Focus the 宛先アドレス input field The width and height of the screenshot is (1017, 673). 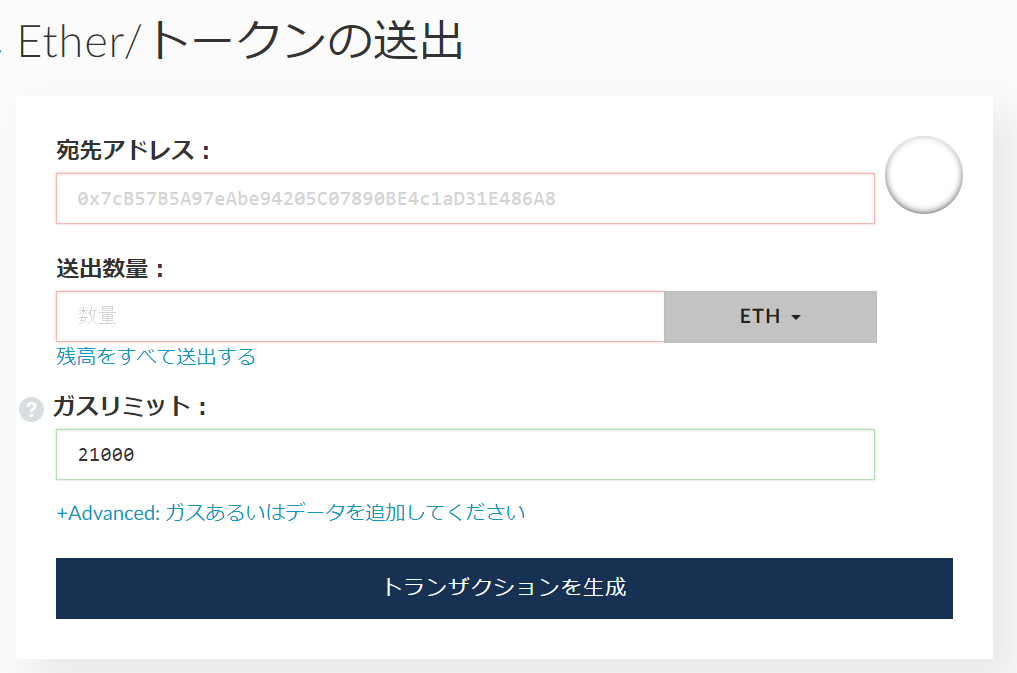coord(465,199)
